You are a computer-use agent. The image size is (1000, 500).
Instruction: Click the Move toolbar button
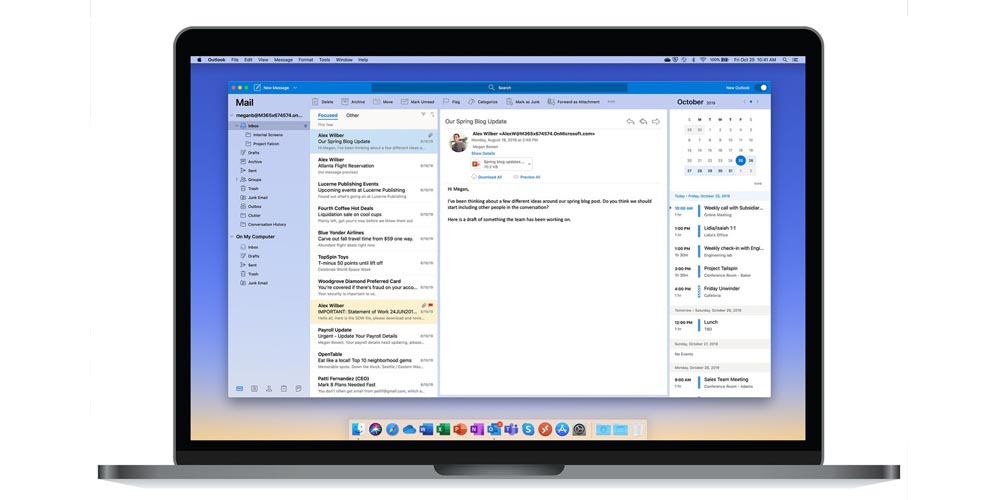pyautogui.click(x=383, y=101)
